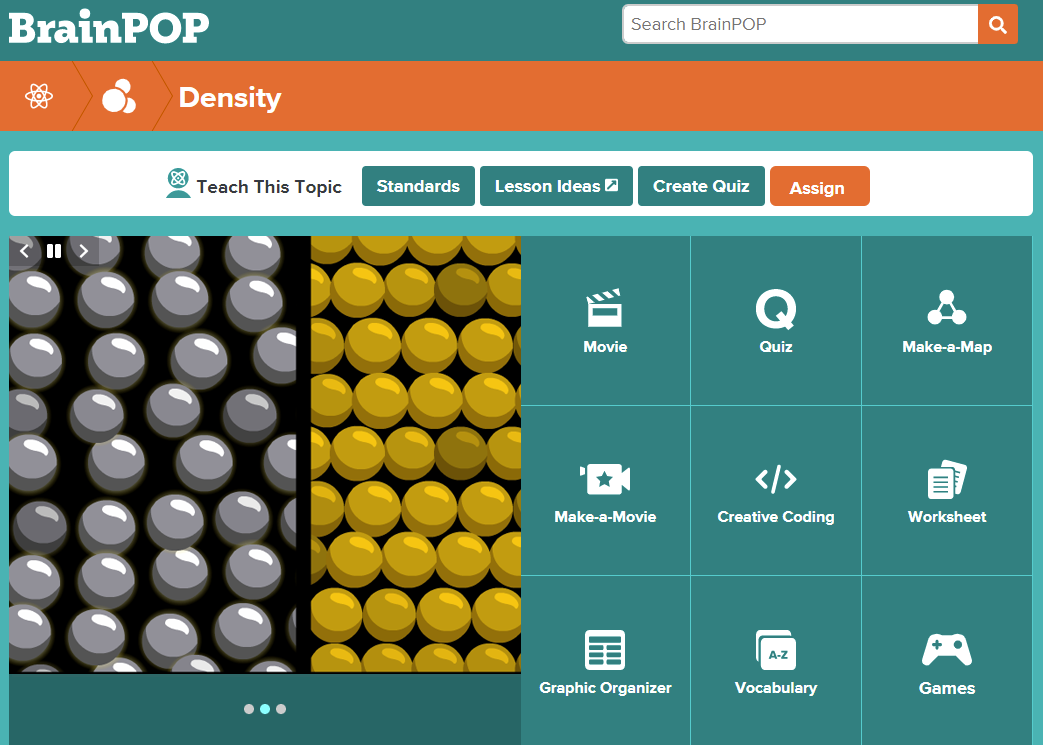Advance to the next slide
The height and width of the screenshot is (745, 1043).
(x=84, y=251)
